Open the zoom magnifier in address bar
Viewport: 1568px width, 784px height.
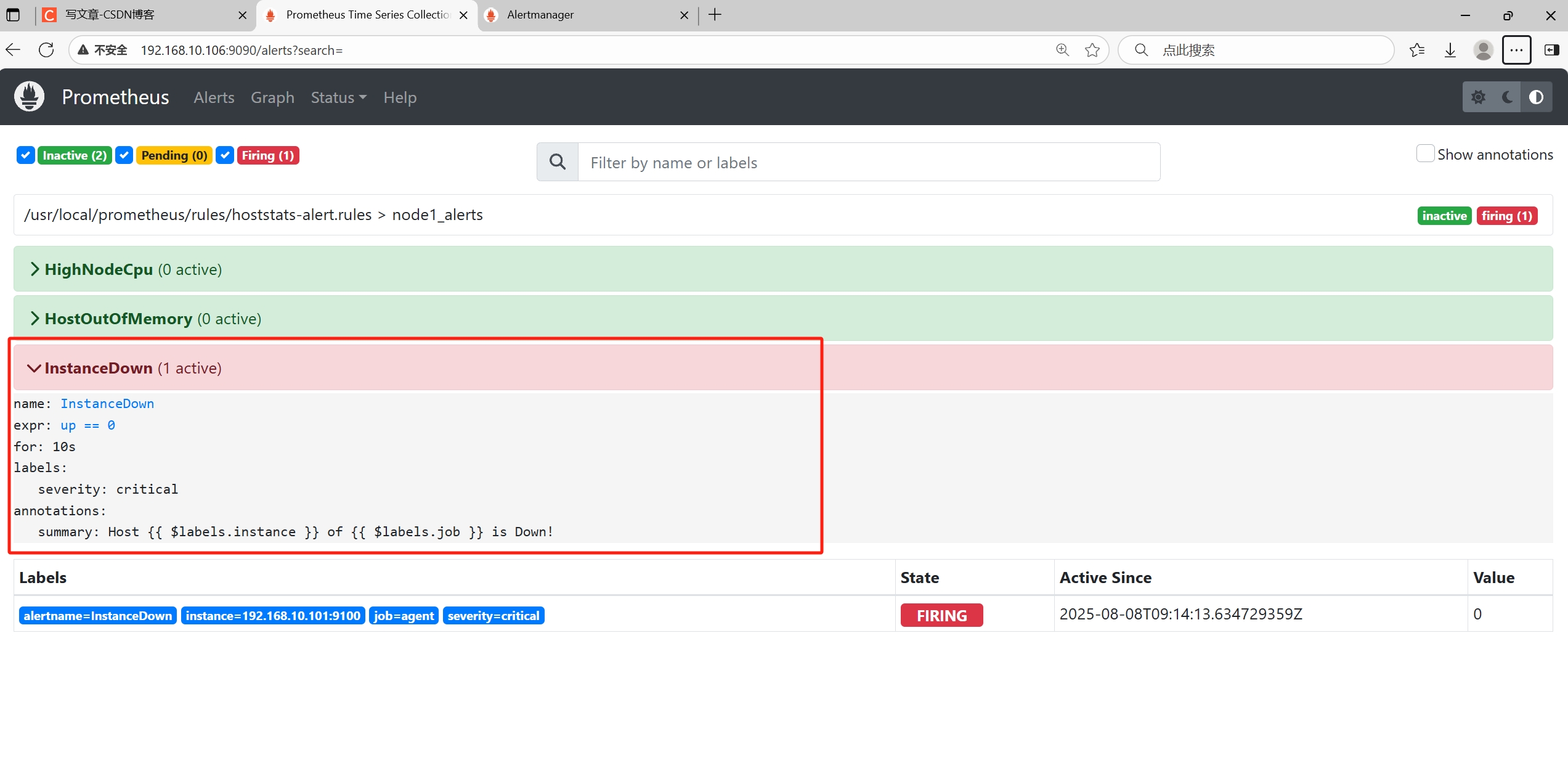point(1062,50)
